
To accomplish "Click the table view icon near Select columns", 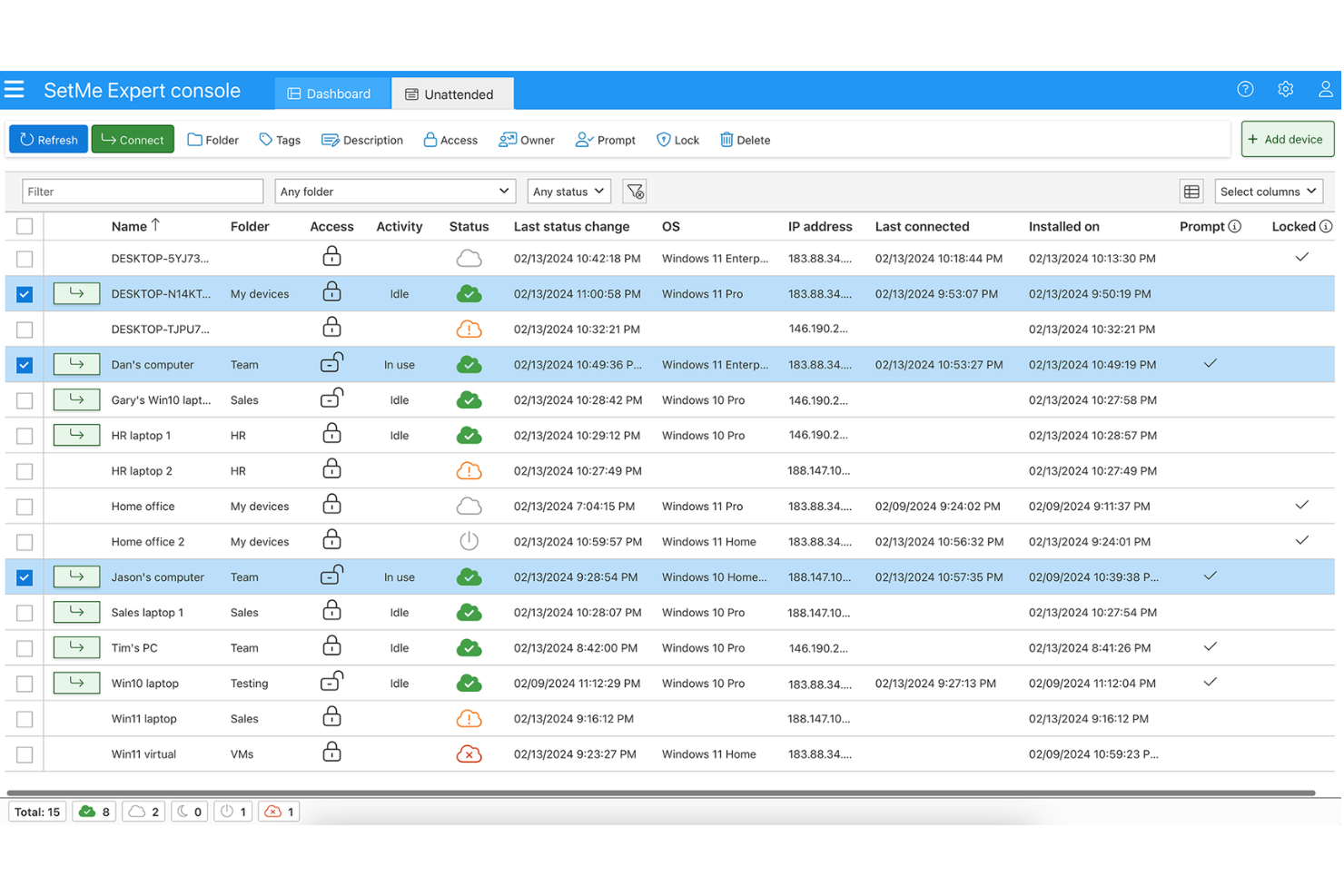I will pos(1191,191).
